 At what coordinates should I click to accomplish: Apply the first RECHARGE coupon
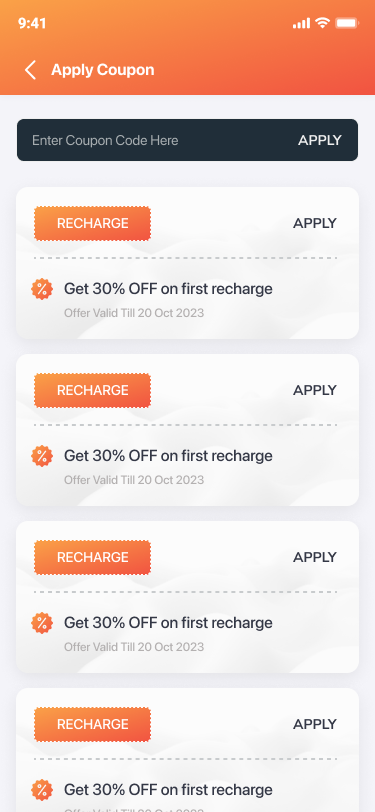coord(315,223)
